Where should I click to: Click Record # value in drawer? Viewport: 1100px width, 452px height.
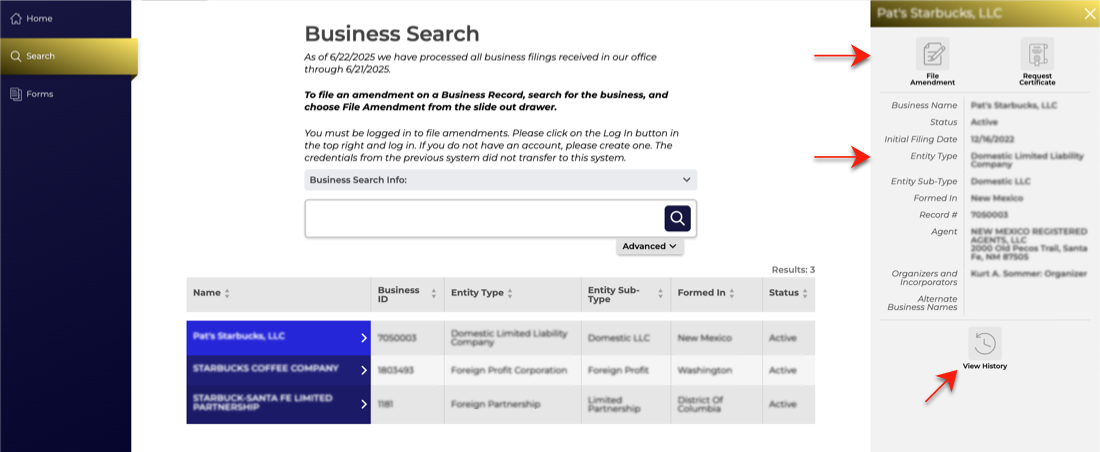(989, 215)
